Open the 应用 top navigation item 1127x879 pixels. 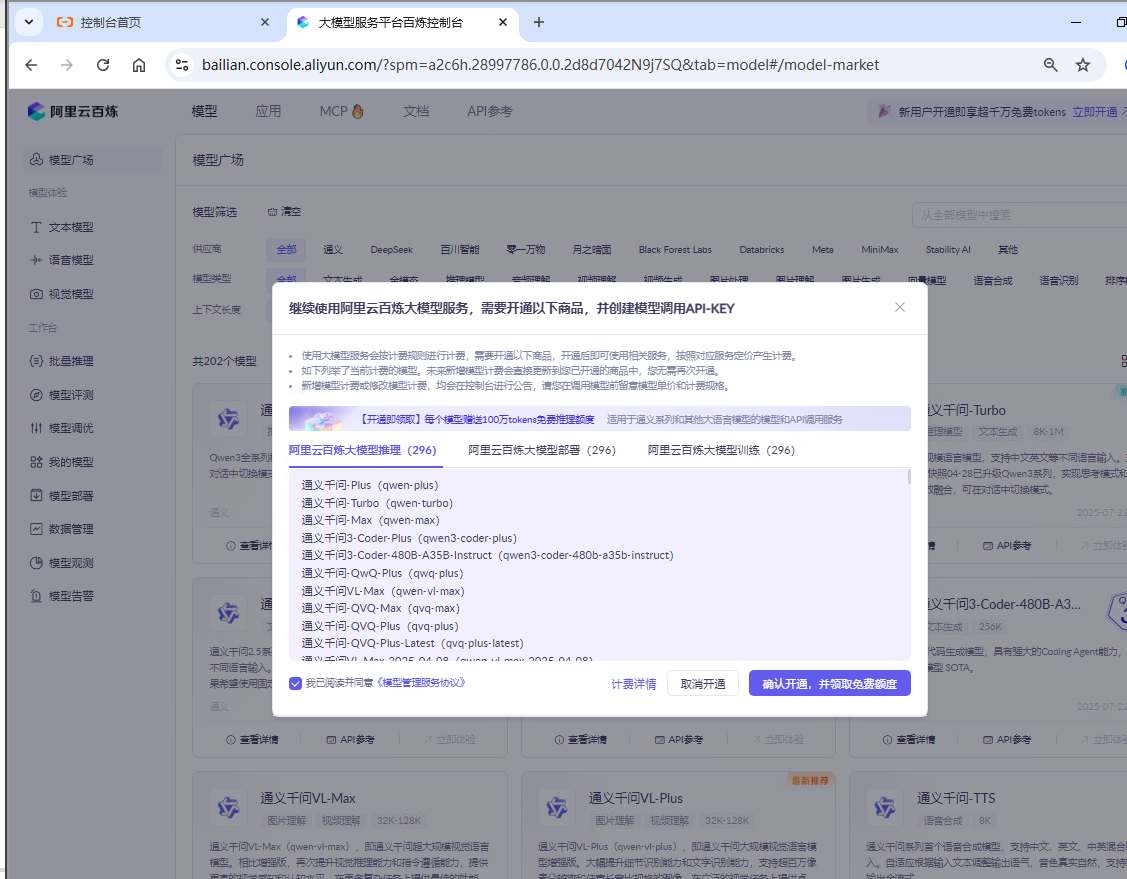click(268, 111)
